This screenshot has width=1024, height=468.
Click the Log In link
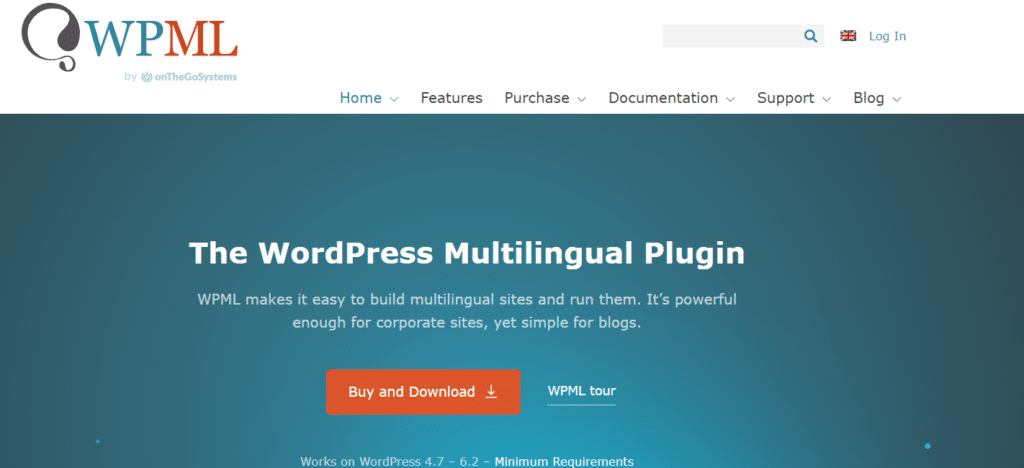tap(887, 36)
